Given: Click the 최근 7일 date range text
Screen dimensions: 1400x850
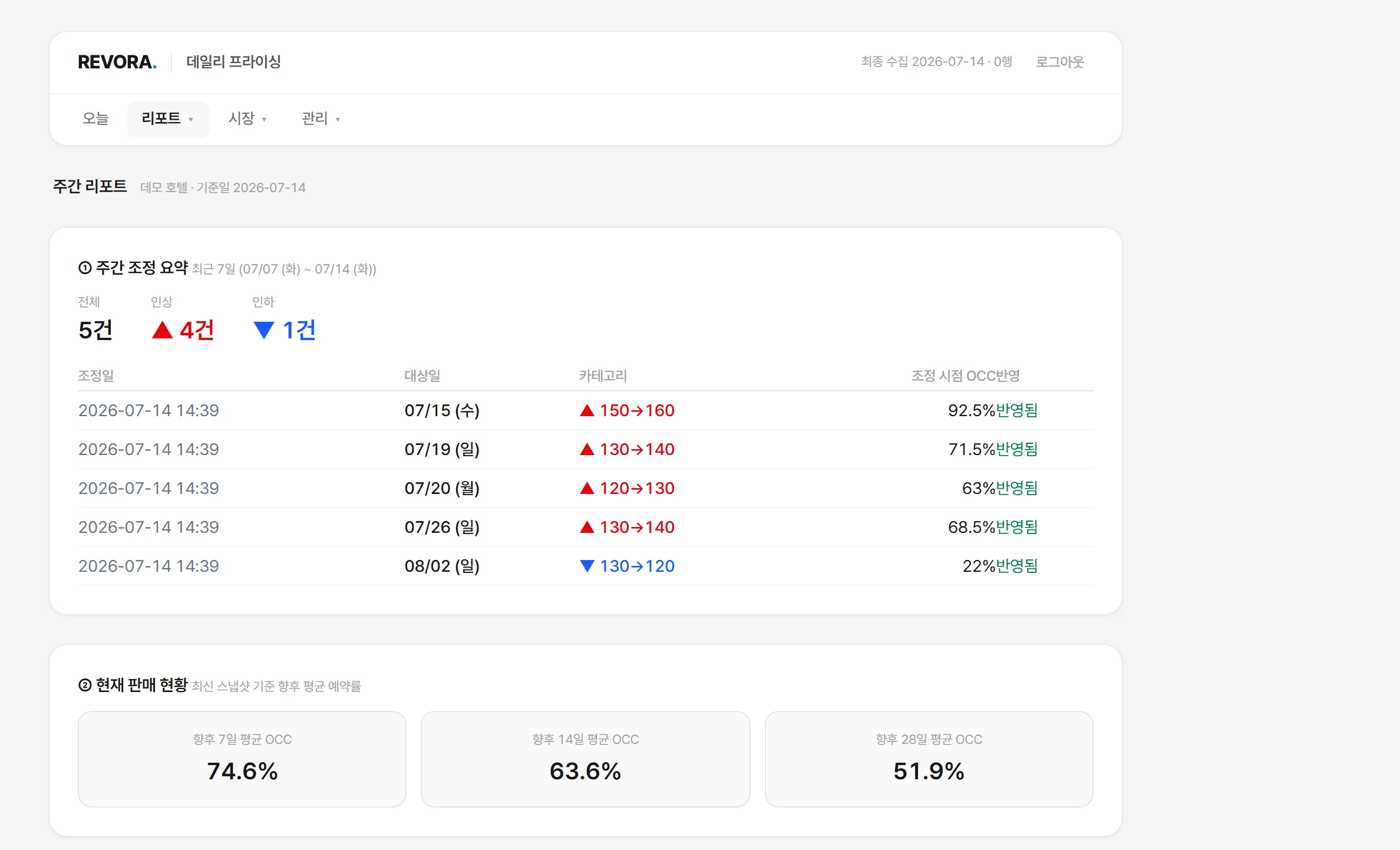Looking at the screenshot, I should [284, 269].
